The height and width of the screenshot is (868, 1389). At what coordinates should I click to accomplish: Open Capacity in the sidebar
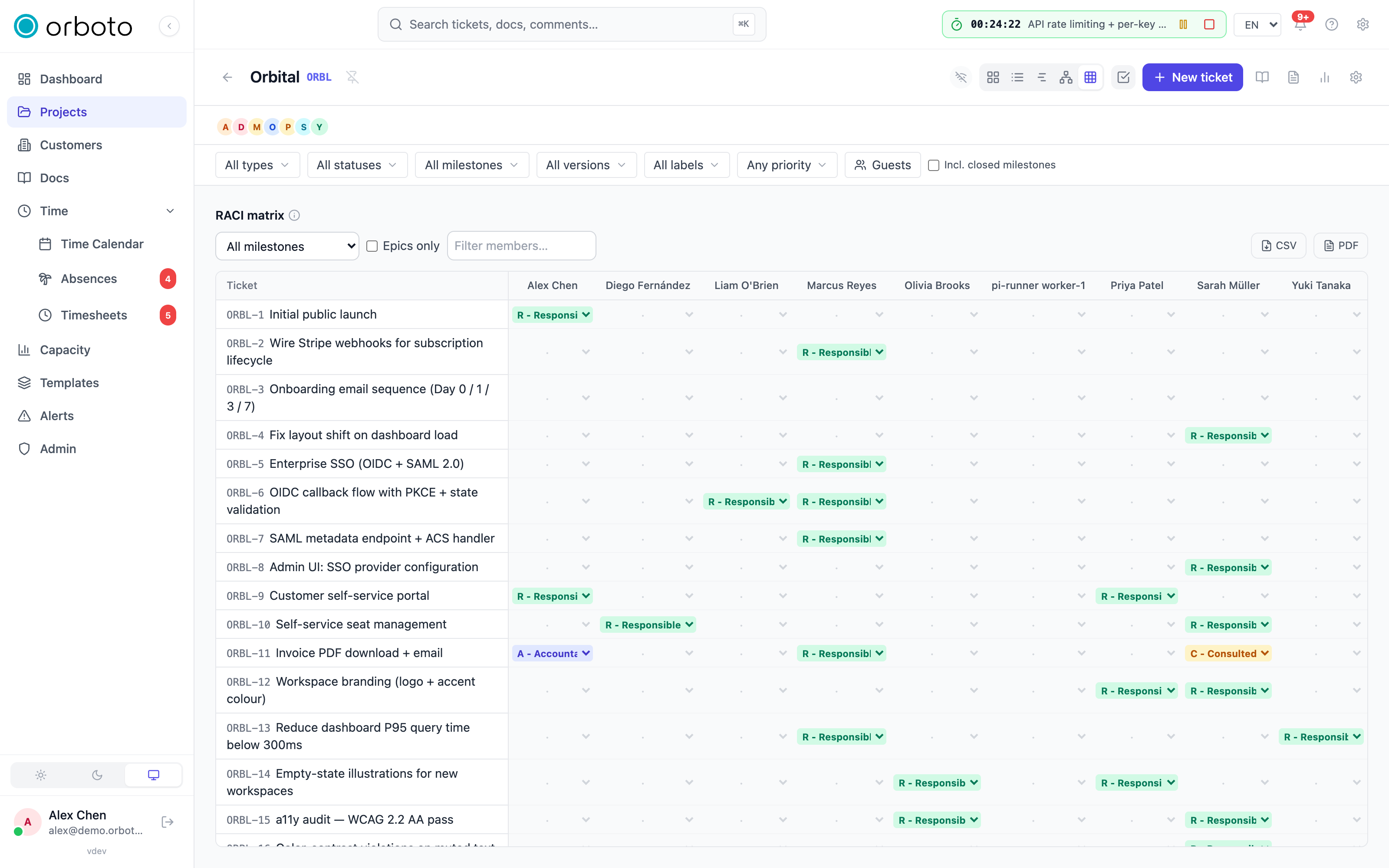(96, 350)
